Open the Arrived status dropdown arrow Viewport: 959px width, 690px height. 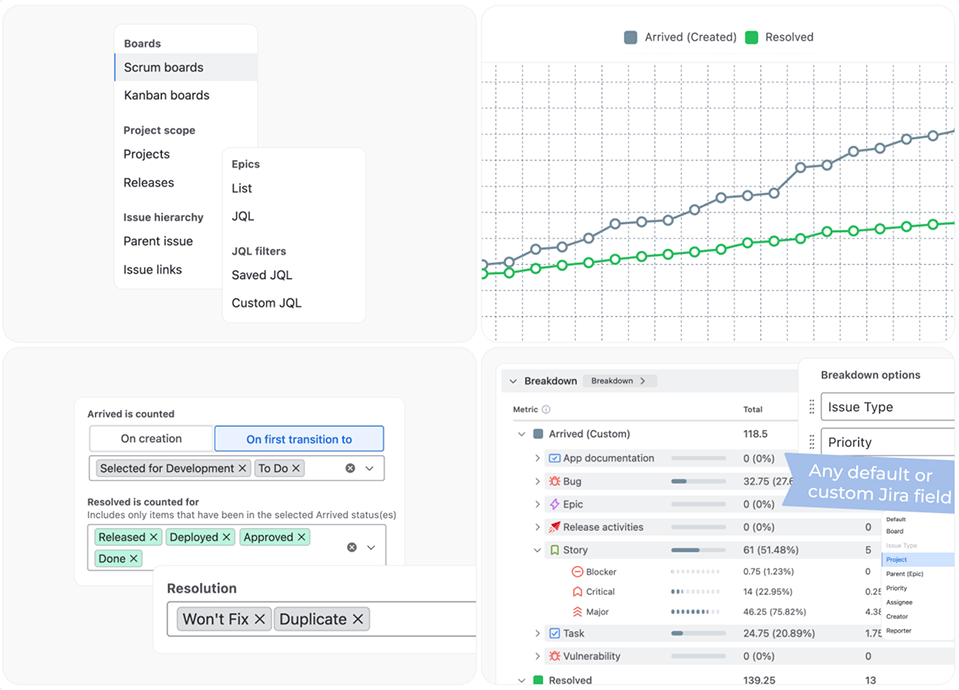coord(369,468)
